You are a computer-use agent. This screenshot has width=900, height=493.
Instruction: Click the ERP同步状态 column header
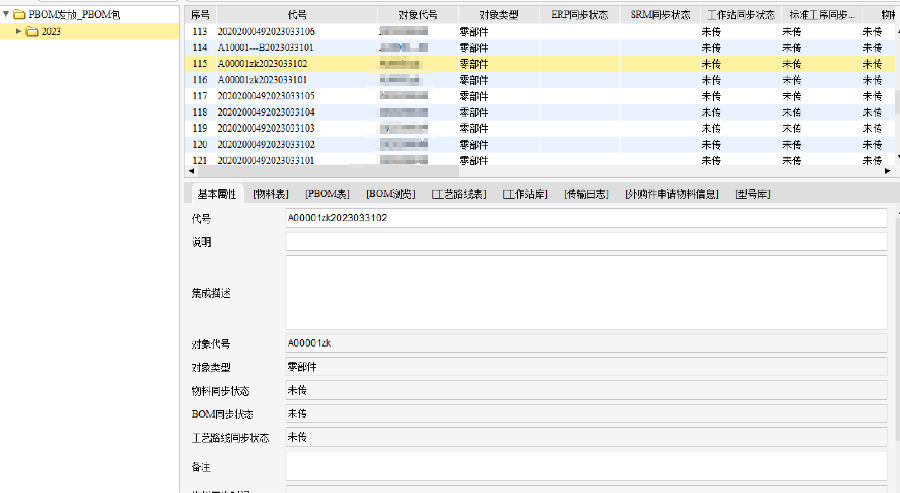point(580,15)
